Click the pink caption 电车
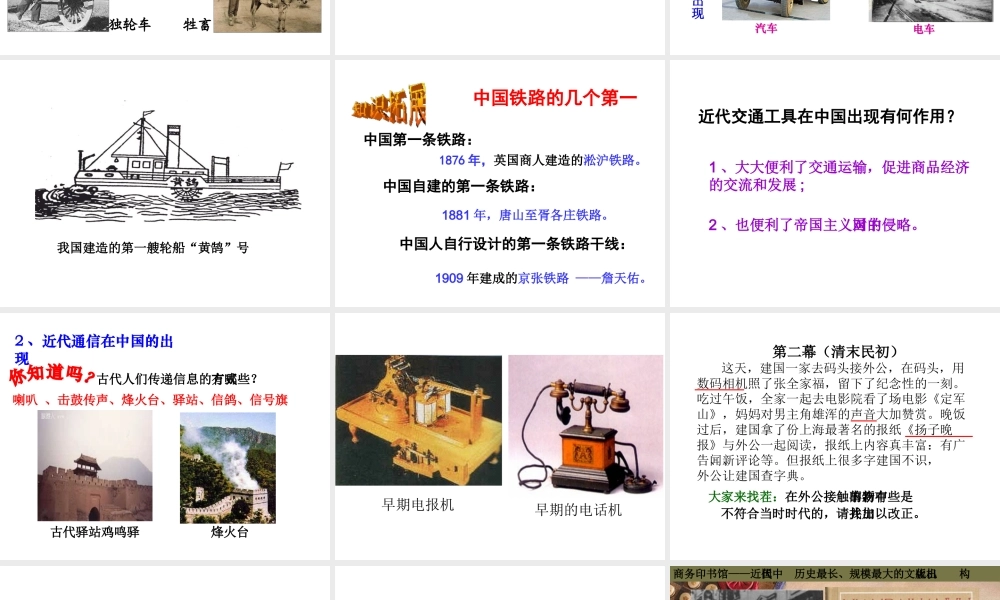 [x=923, y=29]
